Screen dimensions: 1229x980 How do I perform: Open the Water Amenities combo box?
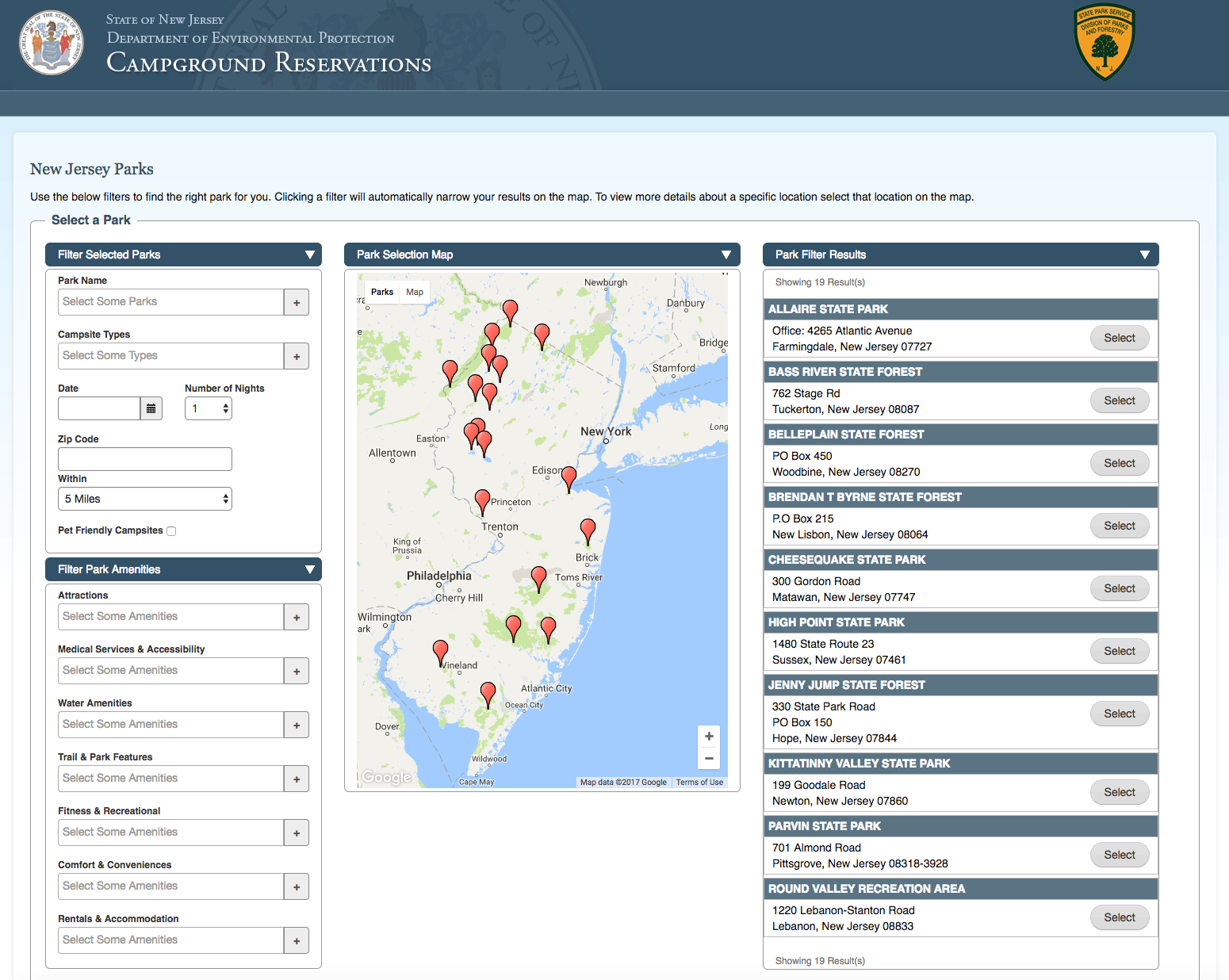(x=170, y=725)
